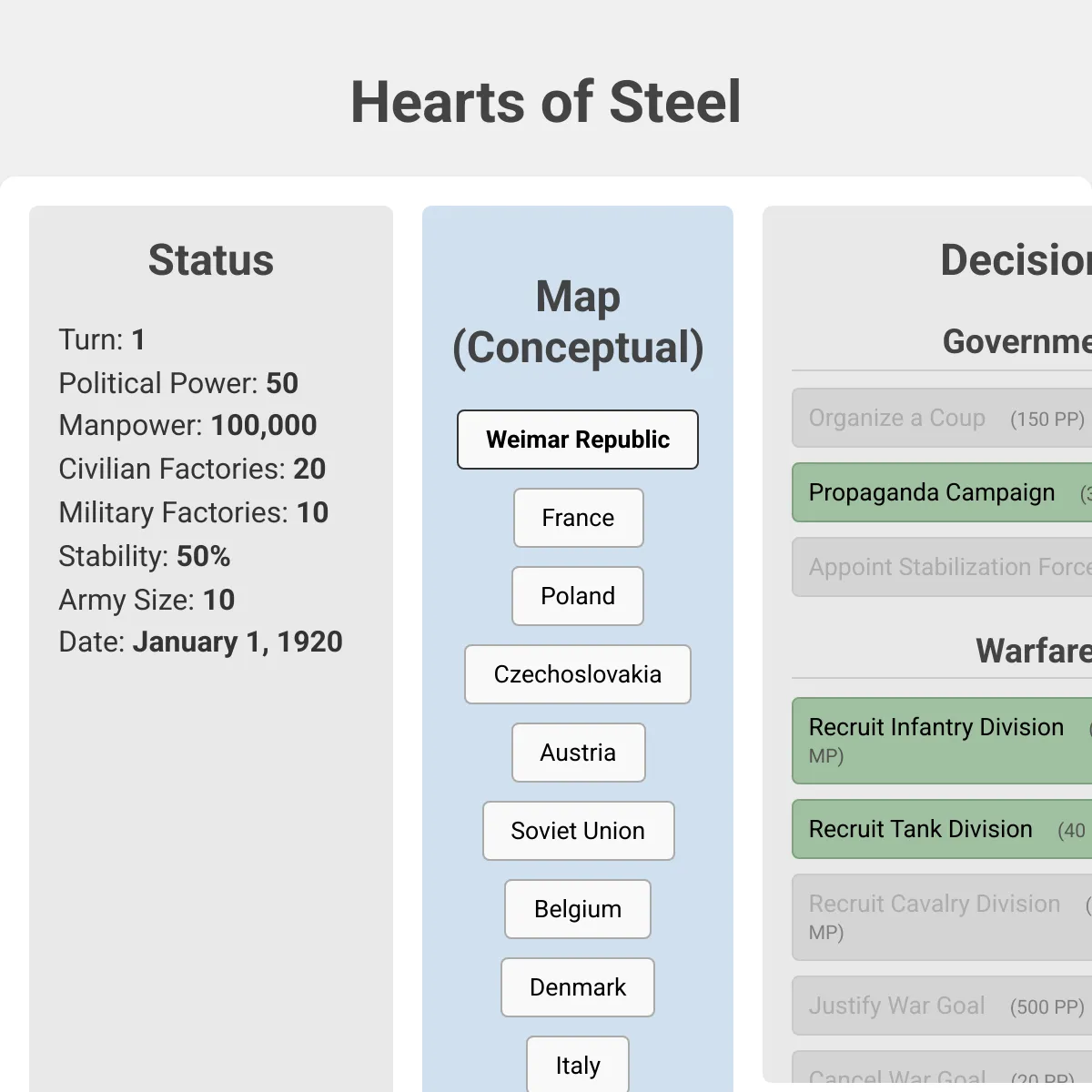
Task: Select Denmark country button
Action: [578, 987]
